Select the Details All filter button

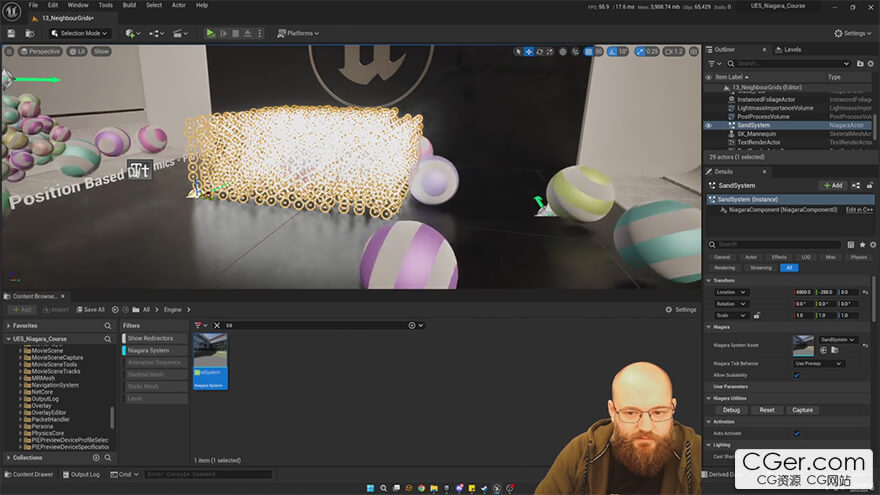(789, 268)
